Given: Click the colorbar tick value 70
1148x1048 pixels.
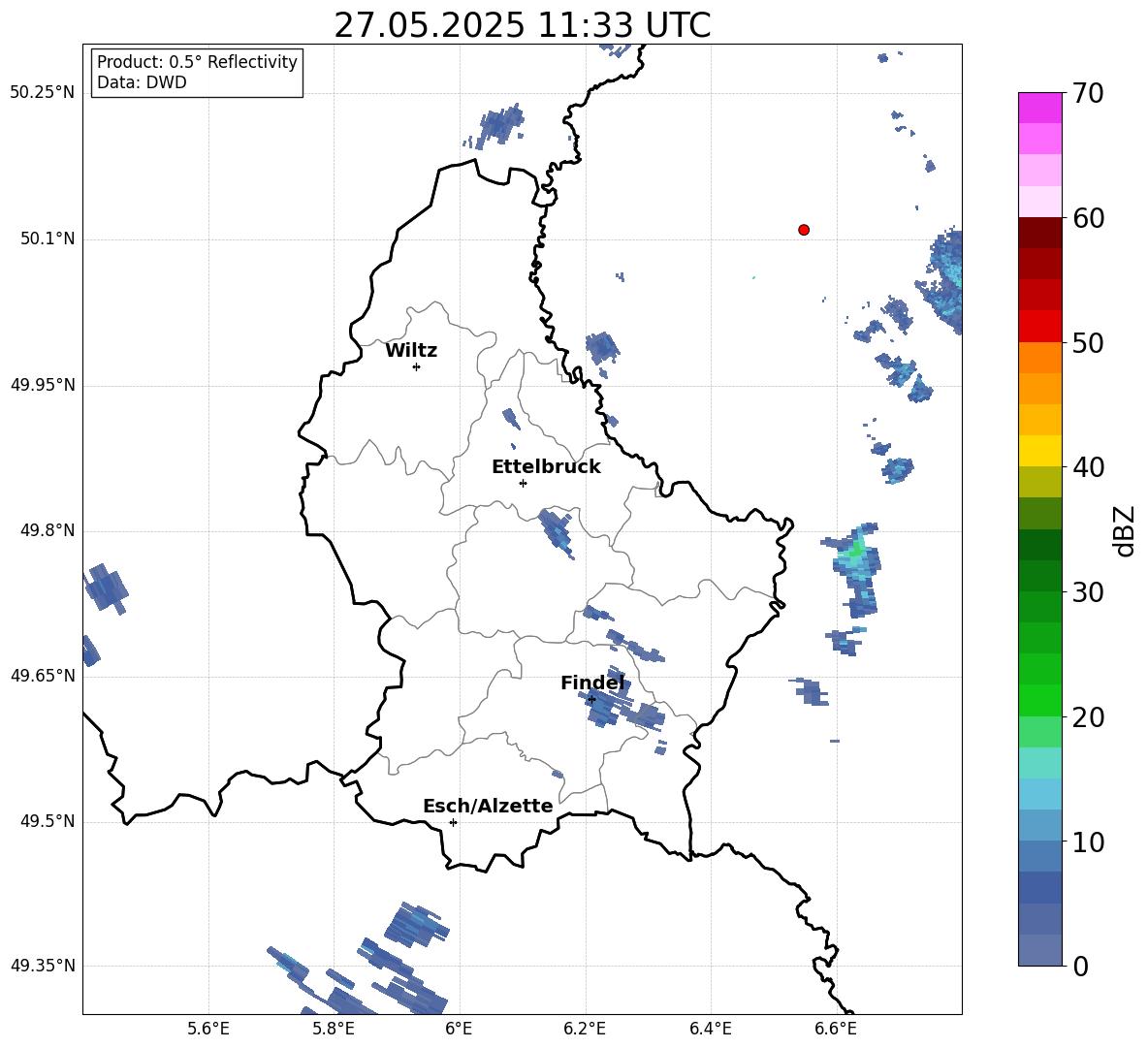Looking at the screenshot, I should (1088, 93).
